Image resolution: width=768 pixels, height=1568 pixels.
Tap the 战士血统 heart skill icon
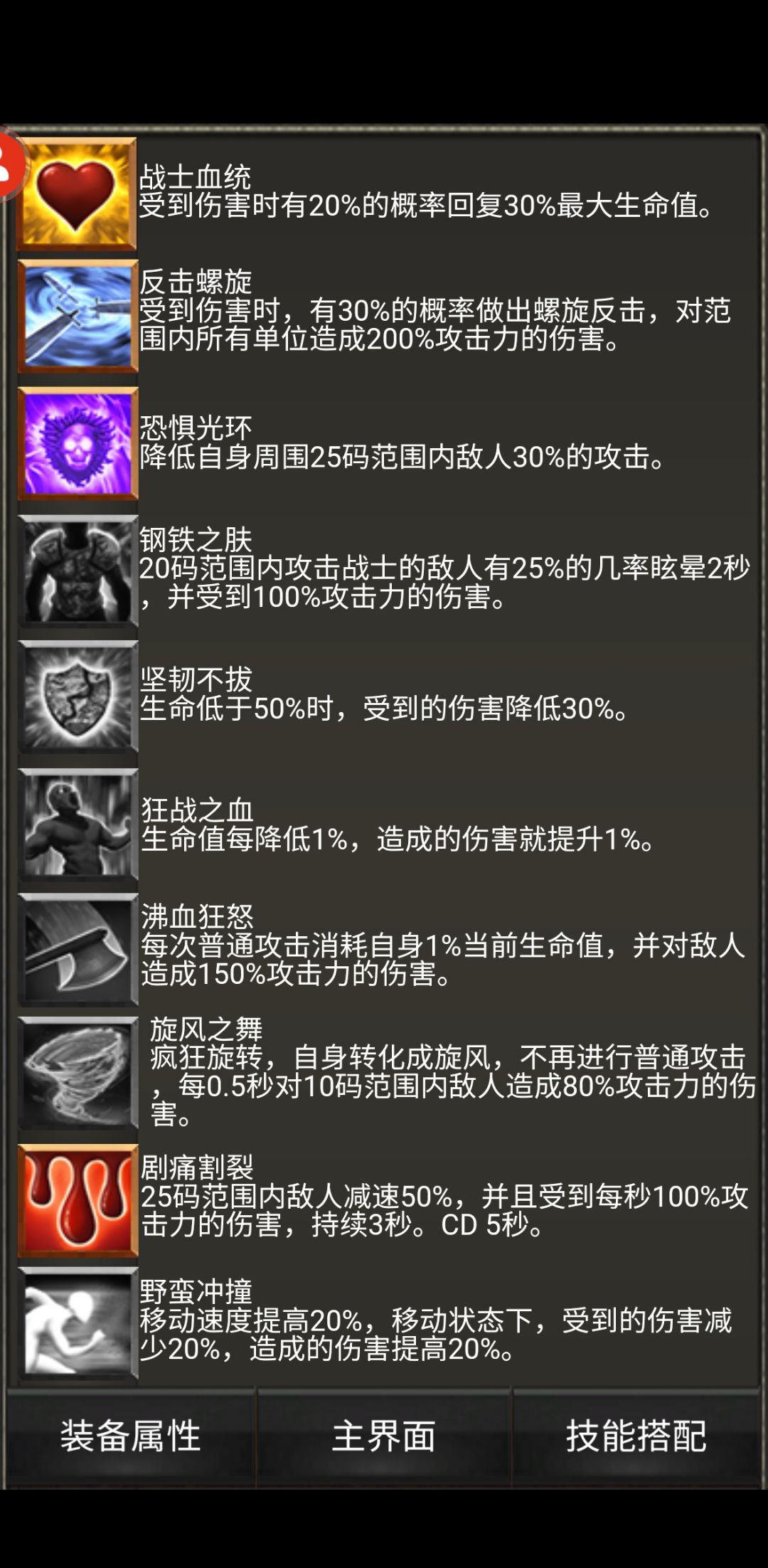tap(77, 194)
